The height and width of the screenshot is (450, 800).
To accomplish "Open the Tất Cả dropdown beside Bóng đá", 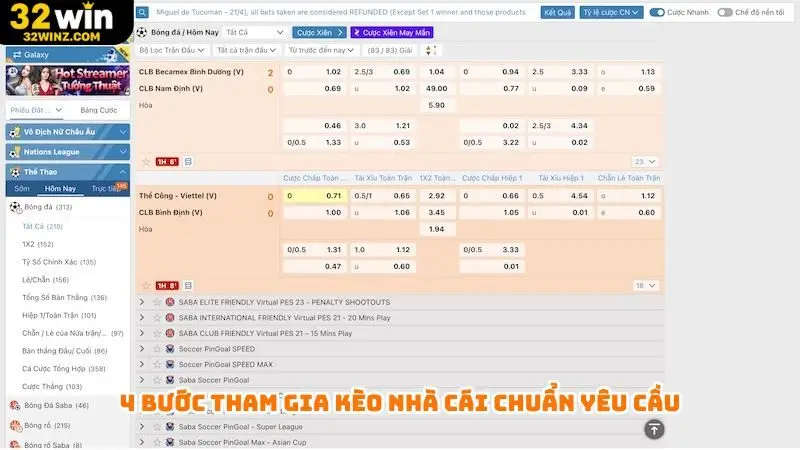I will [255, 32].
